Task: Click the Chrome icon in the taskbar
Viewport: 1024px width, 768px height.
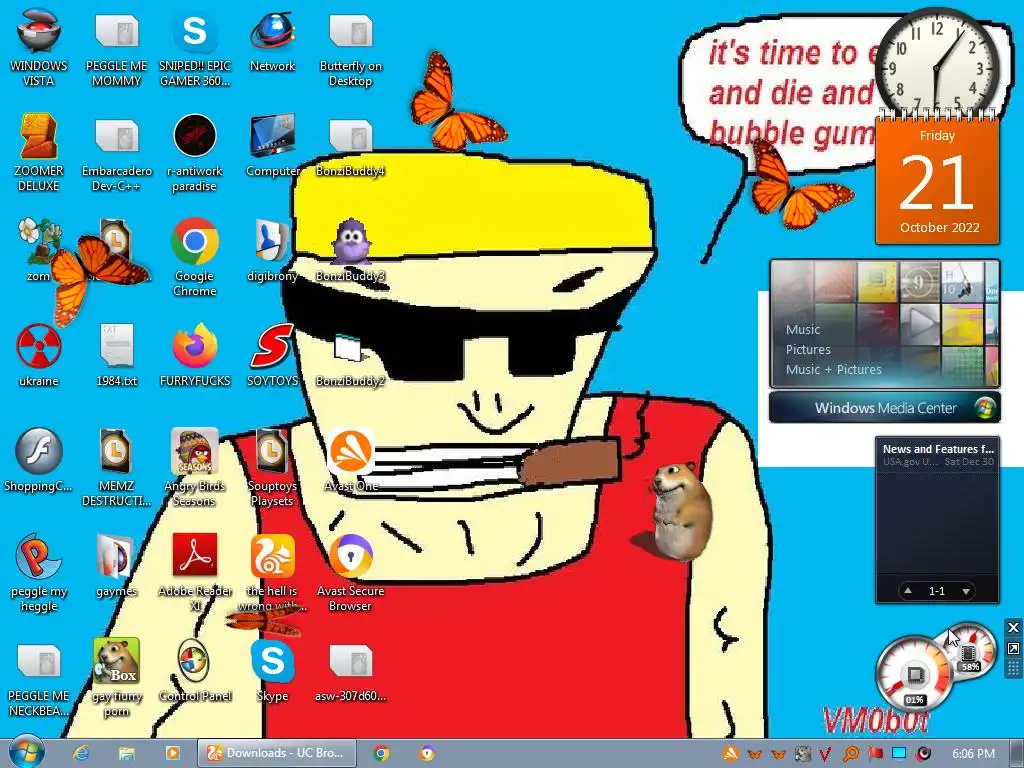Action: [x=381, y=753]
